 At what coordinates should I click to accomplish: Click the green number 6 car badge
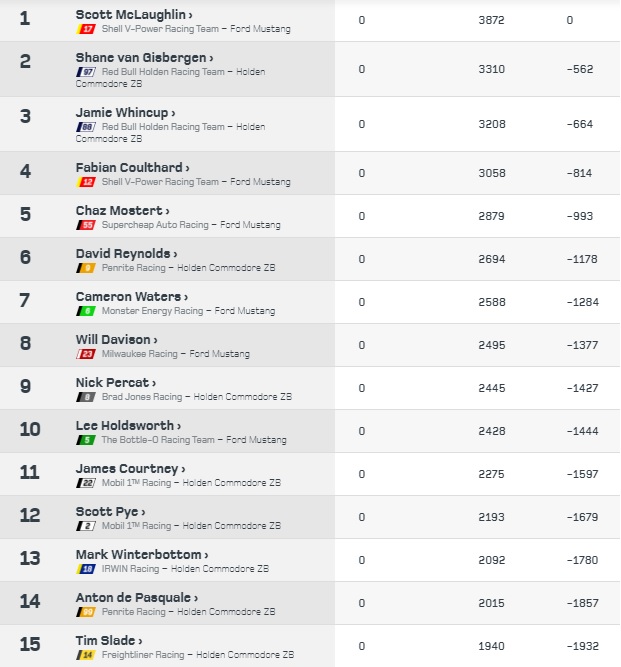[x=85, y=311]
